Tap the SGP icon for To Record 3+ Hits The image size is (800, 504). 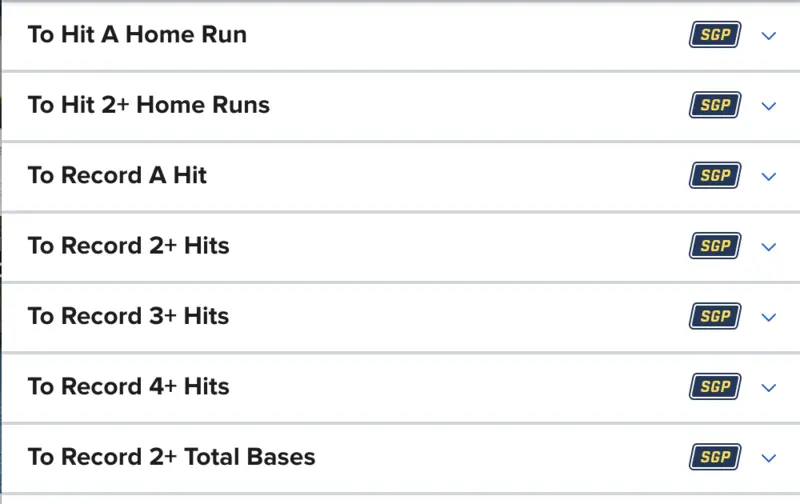(715, 317)
